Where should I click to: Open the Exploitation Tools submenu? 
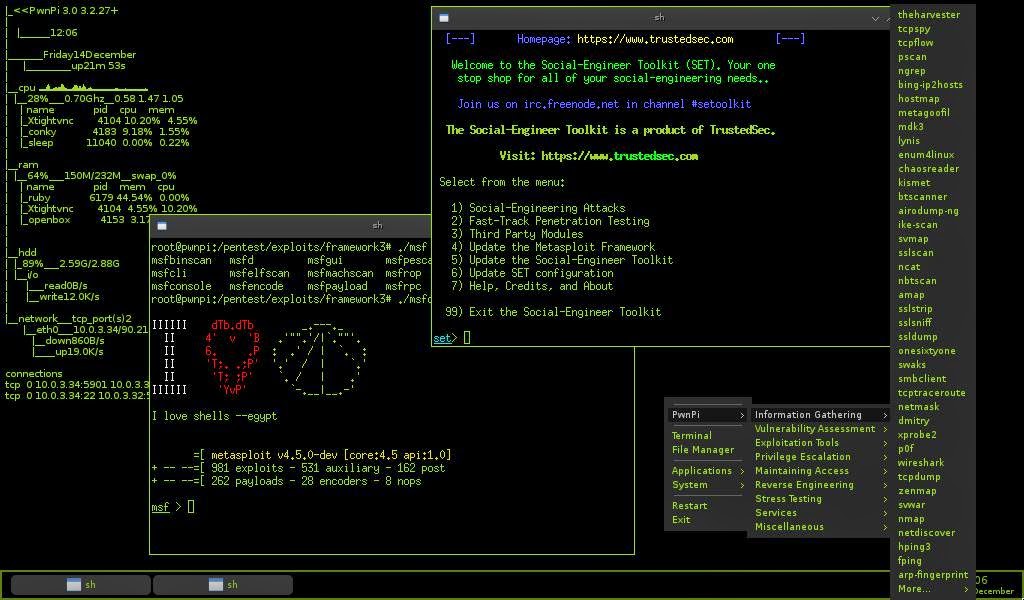coord(820,442)
